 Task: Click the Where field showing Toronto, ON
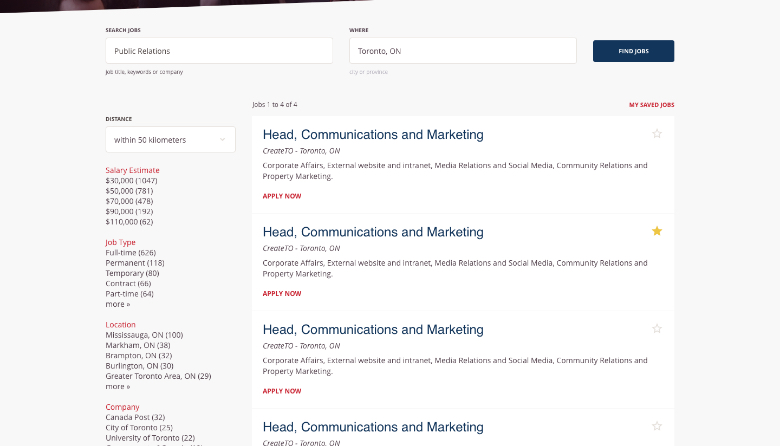pyautogui.click(x=463, y=51)
